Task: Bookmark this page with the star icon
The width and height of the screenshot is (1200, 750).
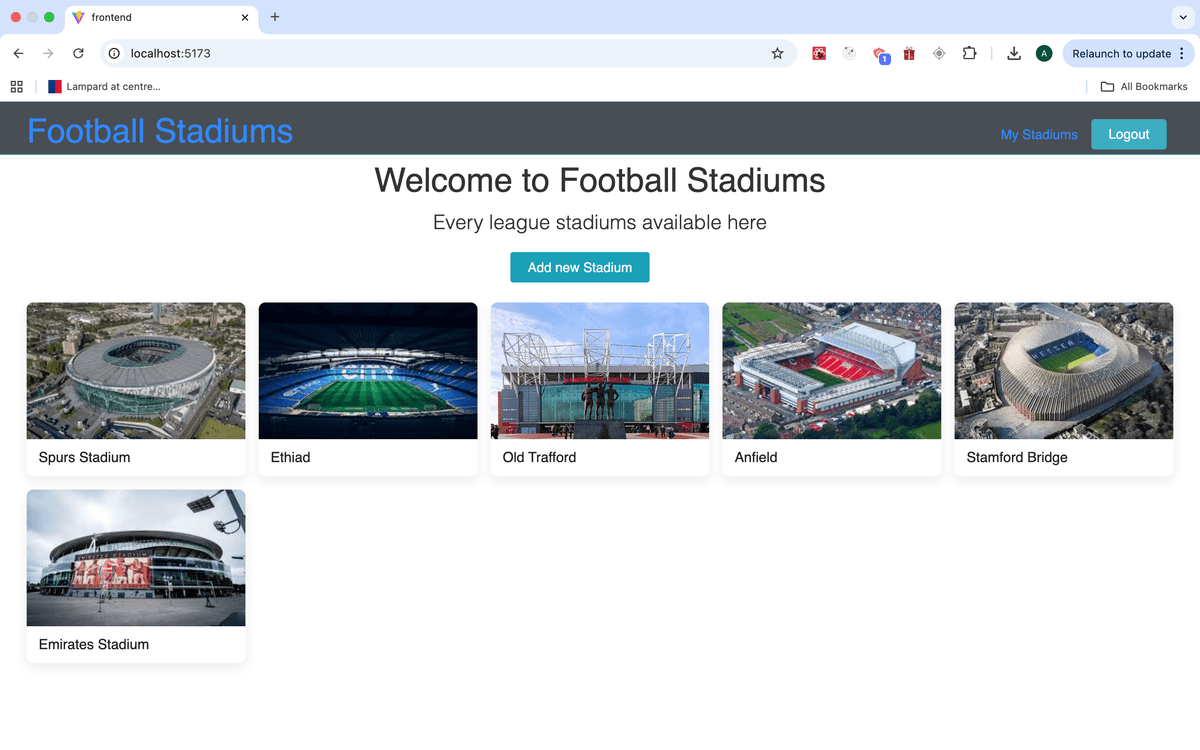Action: coord(777,54)
